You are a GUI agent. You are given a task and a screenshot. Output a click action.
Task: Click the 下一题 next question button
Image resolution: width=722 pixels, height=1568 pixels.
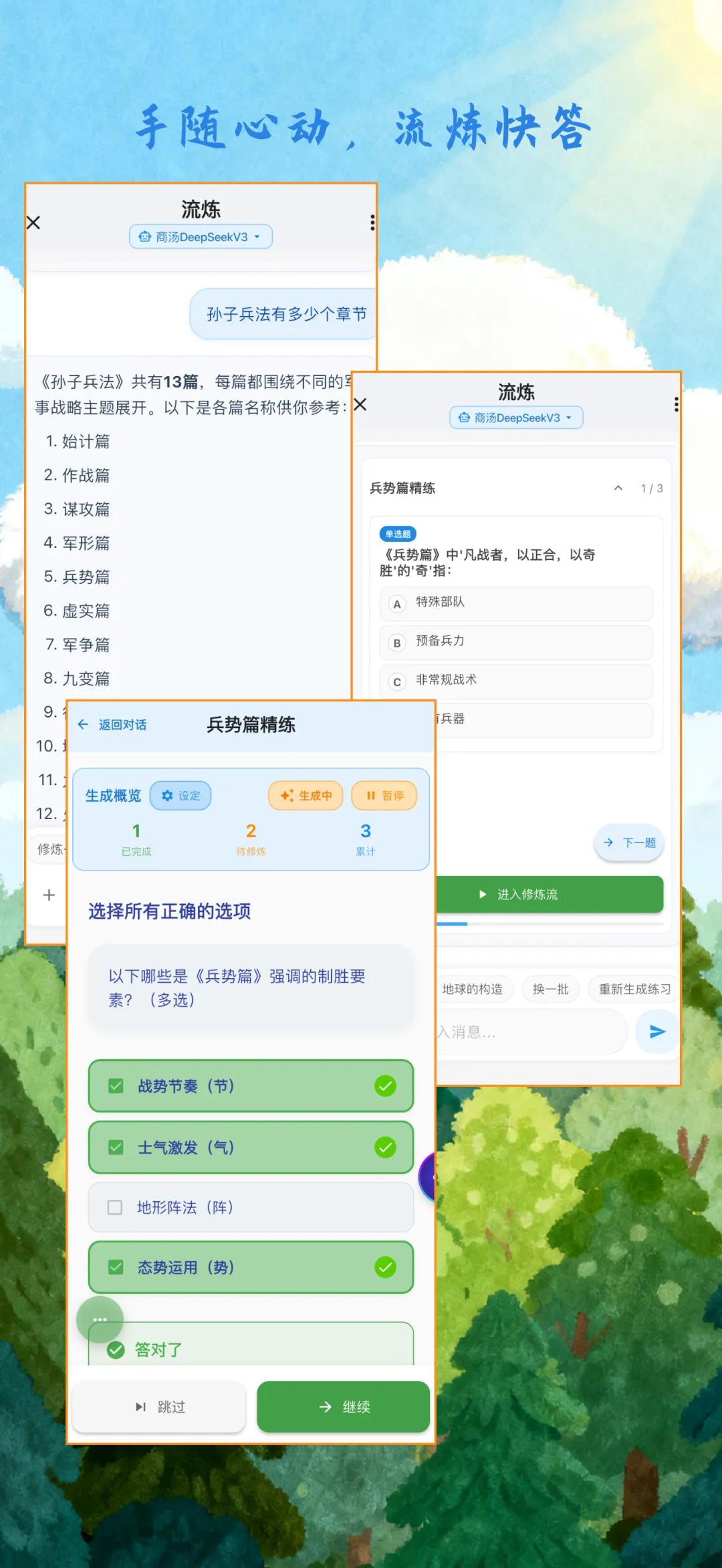tap(629, 843)
